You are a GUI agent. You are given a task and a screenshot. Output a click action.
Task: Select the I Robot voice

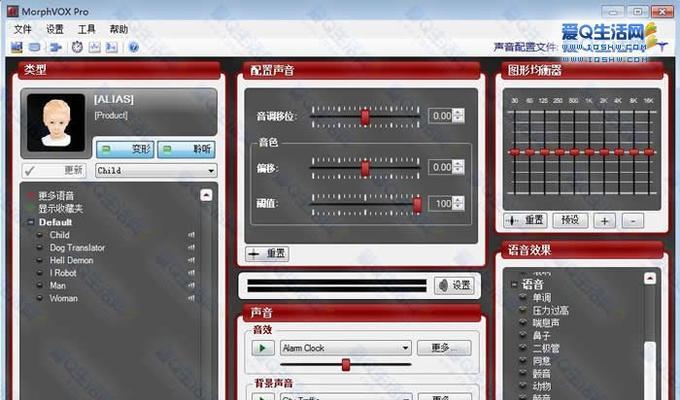coord(63,273)
